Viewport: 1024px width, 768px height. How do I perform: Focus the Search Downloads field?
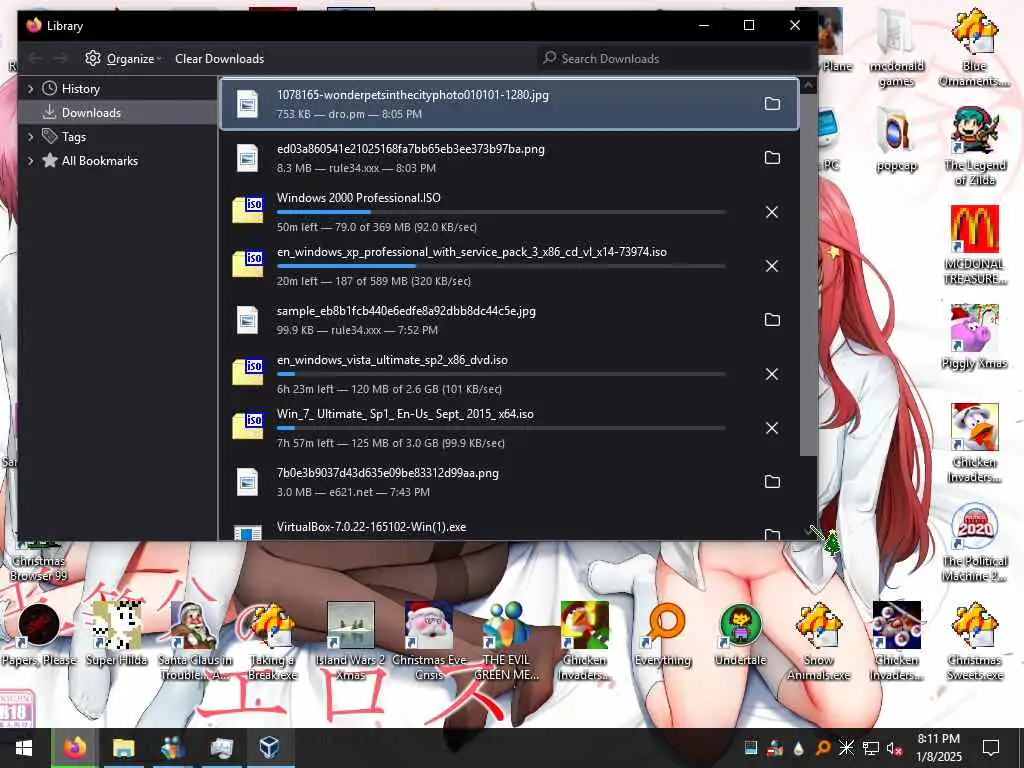click(x=673, y=59)
